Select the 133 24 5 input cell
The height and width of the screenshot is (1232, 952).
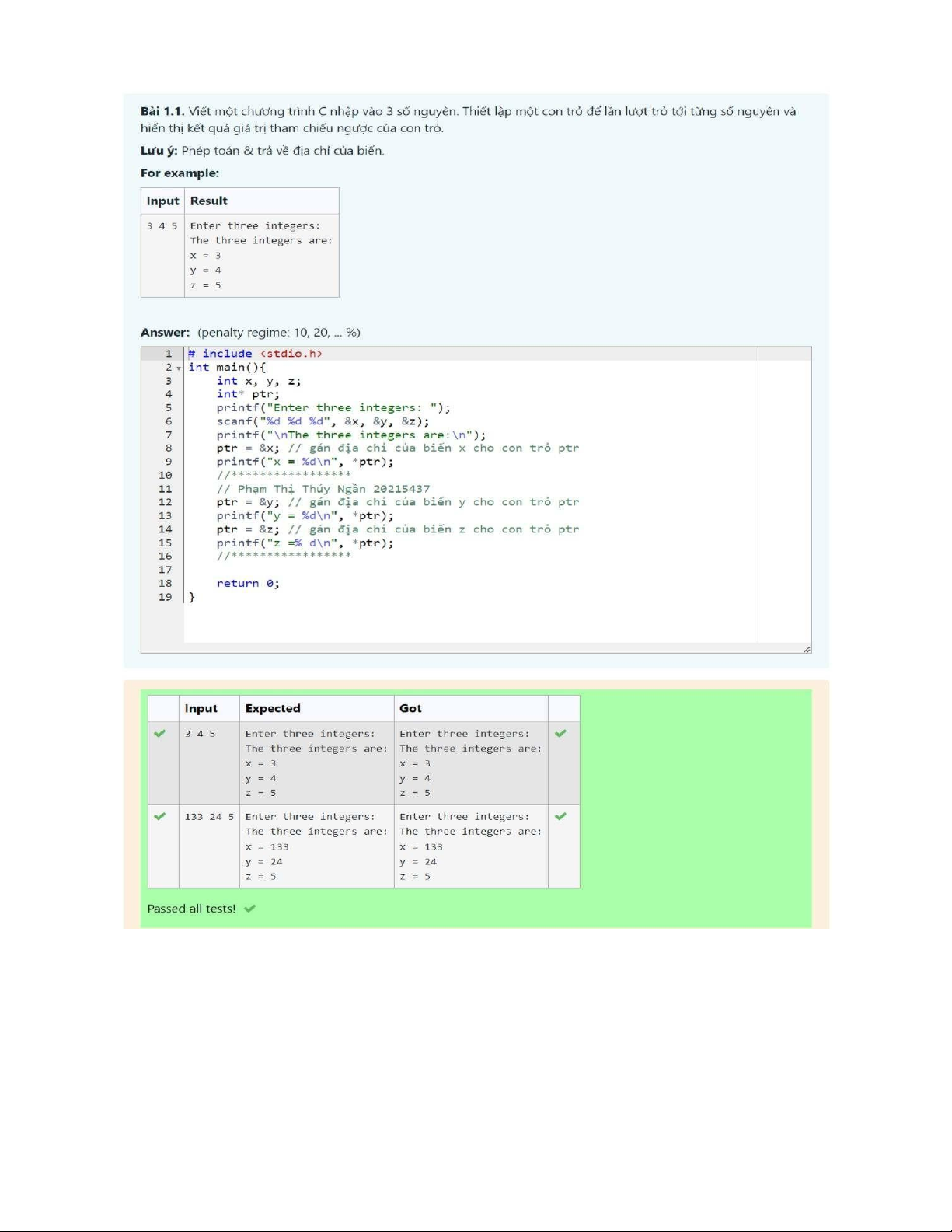coord(209,817)
